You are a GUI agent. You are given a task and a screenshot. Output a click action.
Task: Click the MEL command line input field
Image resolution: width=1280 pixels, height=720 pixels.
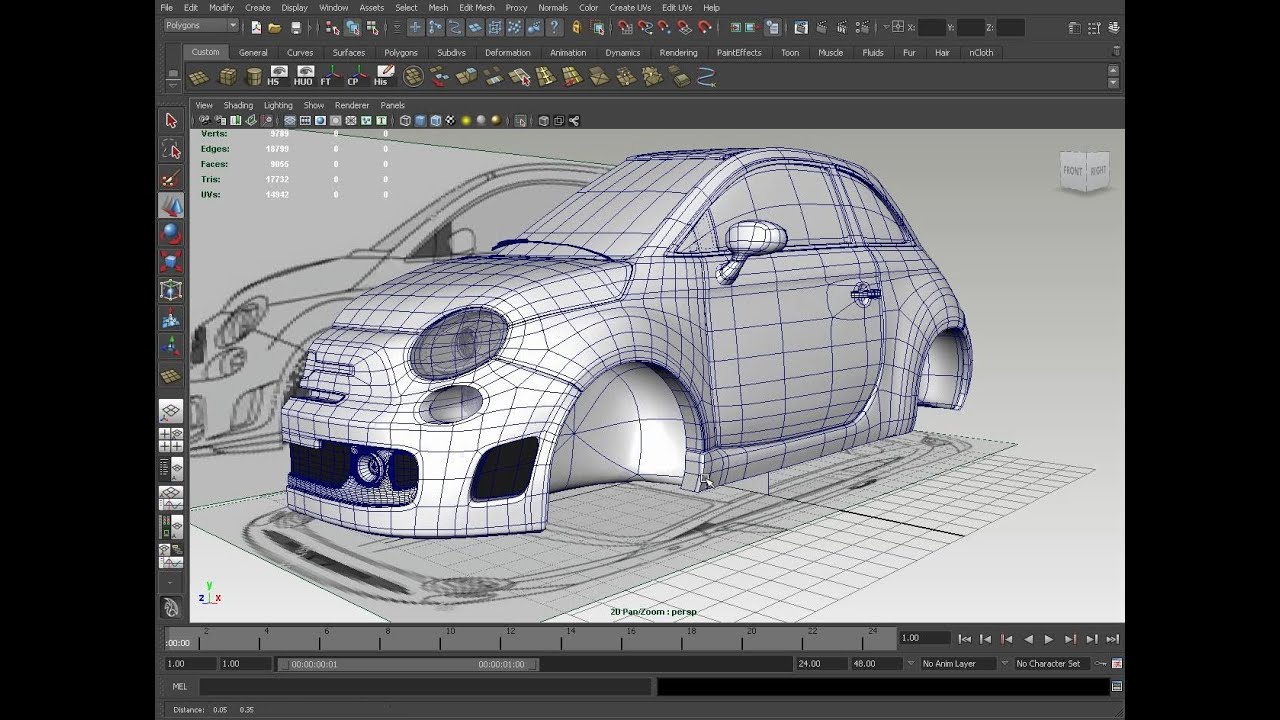pos(425,687)
